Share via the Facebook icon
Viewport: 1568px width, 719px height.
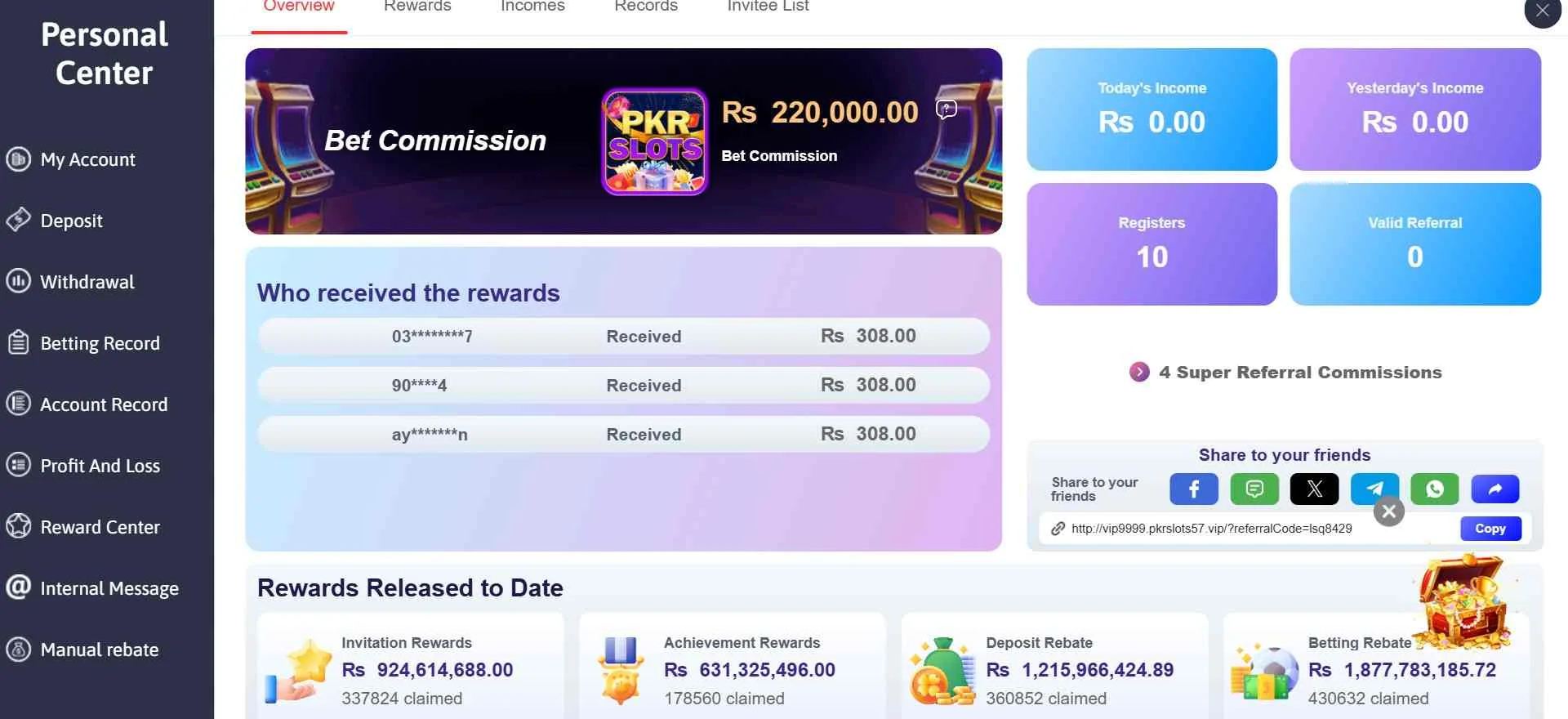tap(1193, 489)
